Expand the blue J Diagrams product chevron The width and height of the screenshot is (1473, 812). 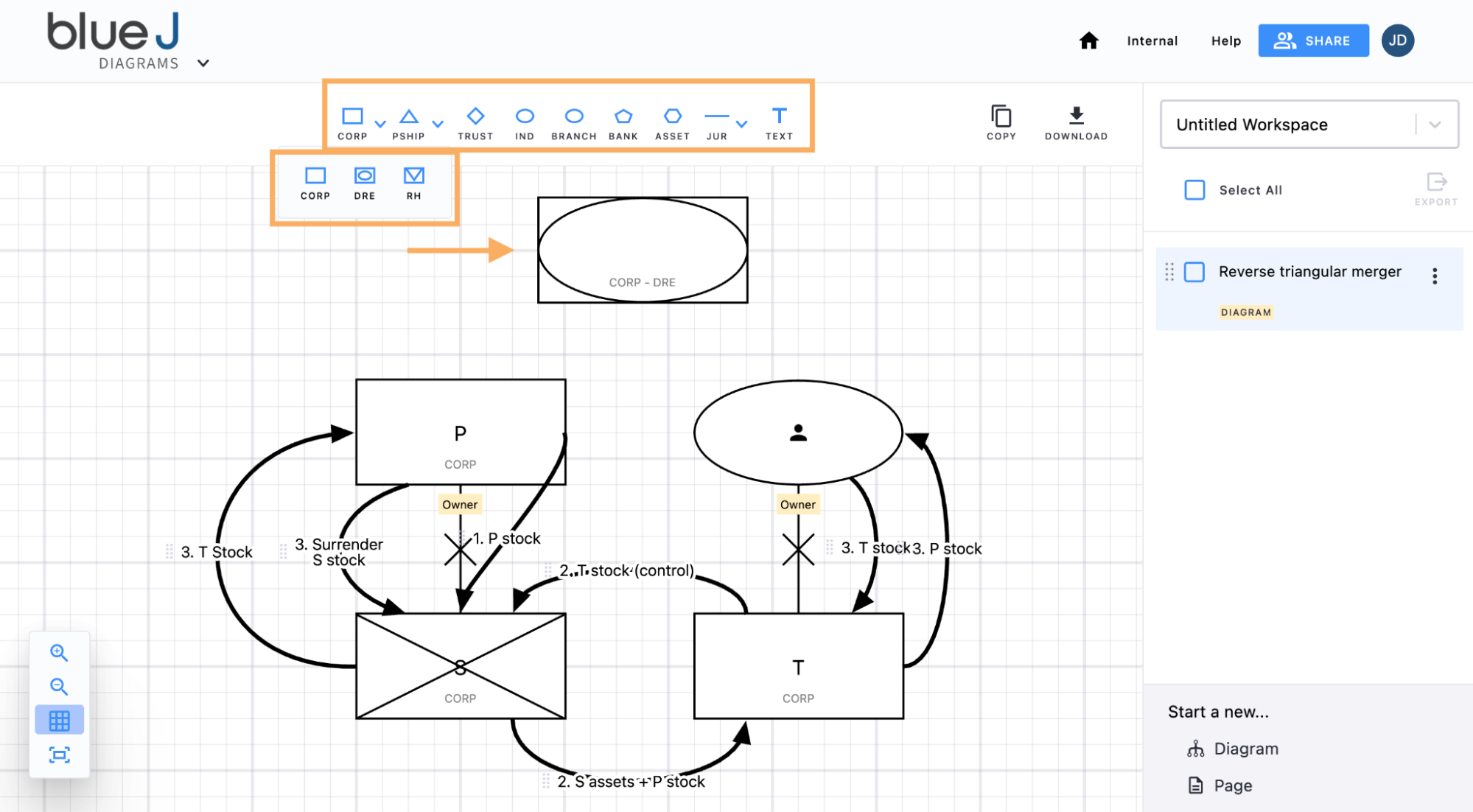(x=203, y=63)
